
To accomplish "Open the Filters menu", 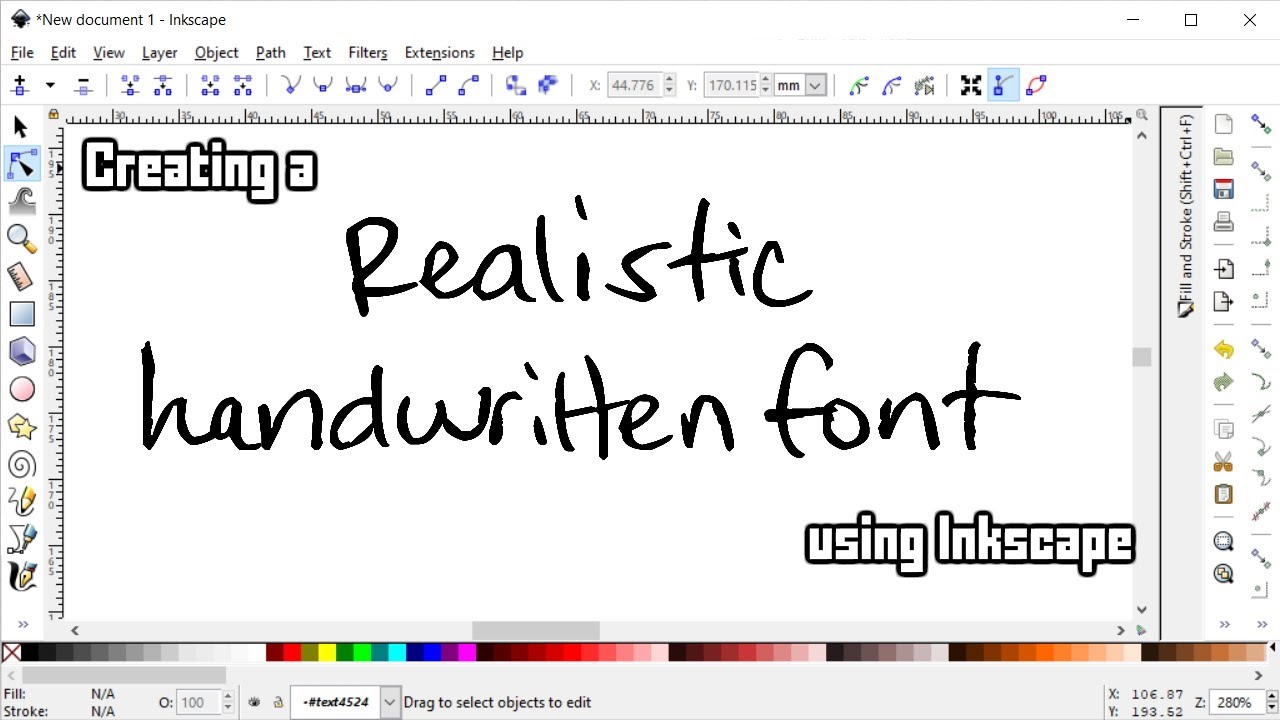I will pyautogui.click(x=367, y=52).
